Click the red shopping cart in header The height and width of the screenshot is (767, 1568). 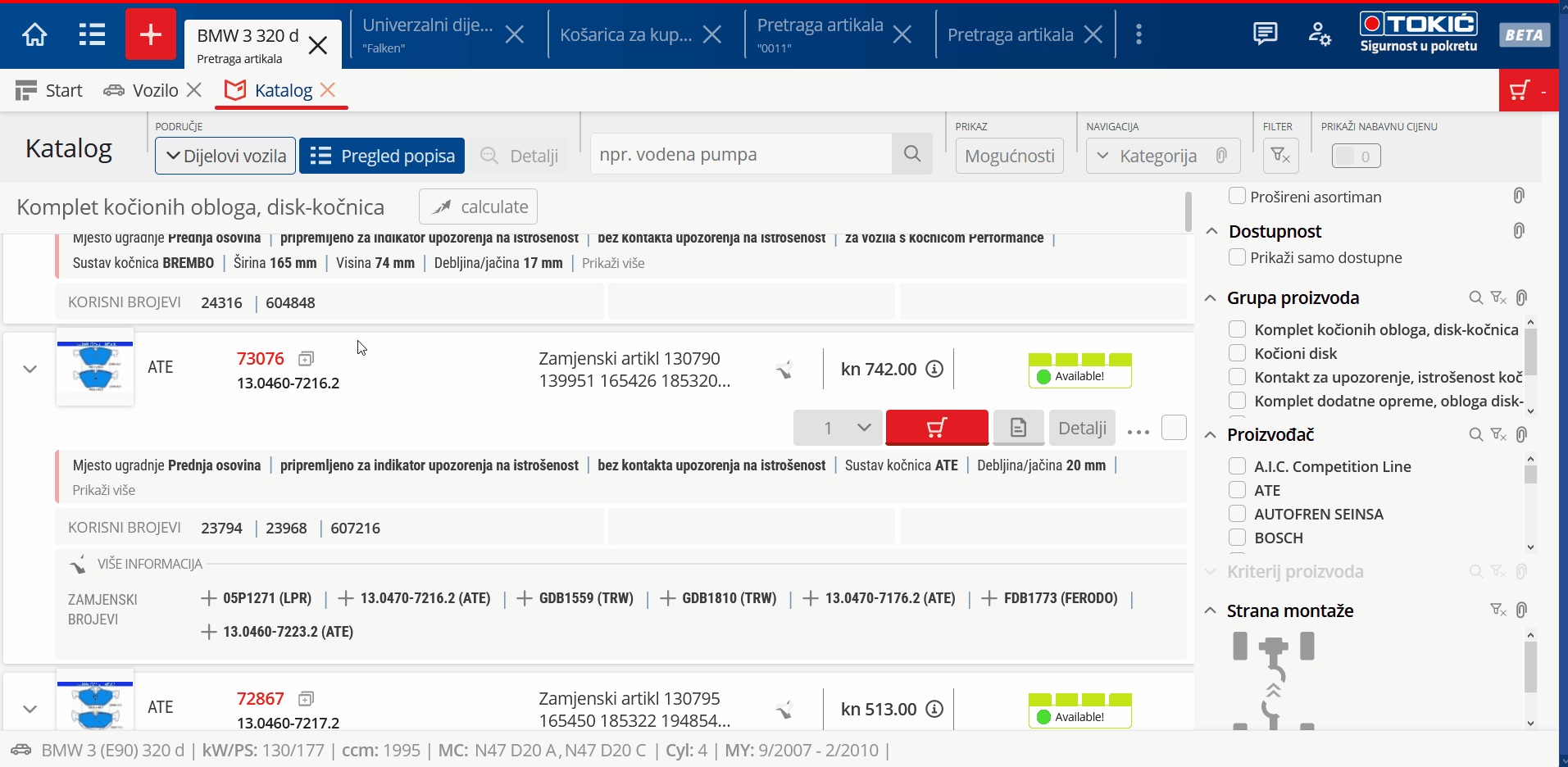(1520, 91)
